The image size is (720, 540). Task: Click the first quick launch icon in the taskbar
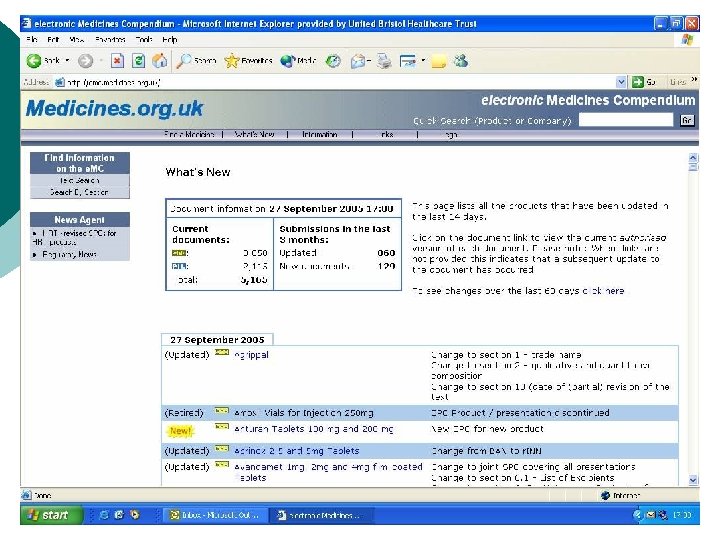104,515
